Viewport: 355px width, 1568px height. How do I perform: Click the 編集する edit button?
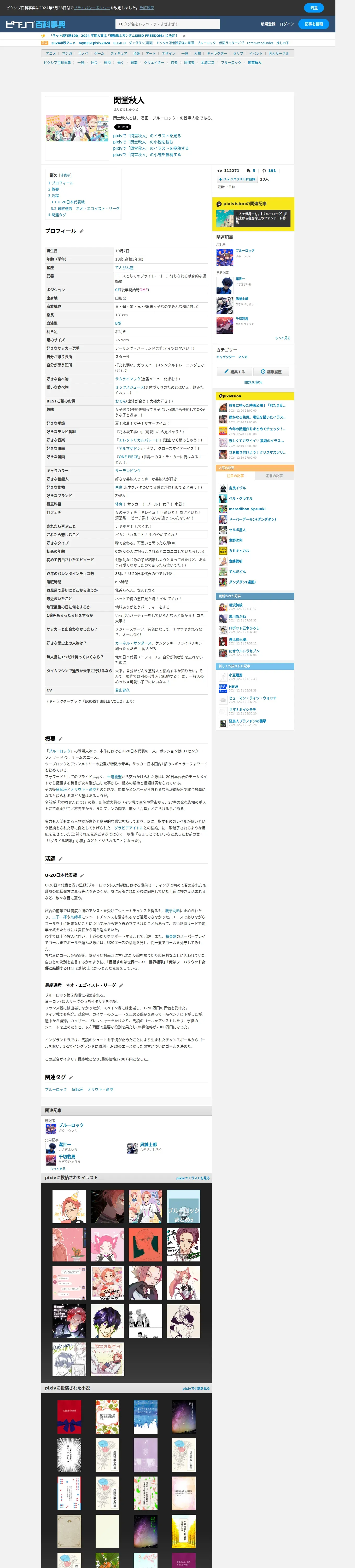point(234,371)
